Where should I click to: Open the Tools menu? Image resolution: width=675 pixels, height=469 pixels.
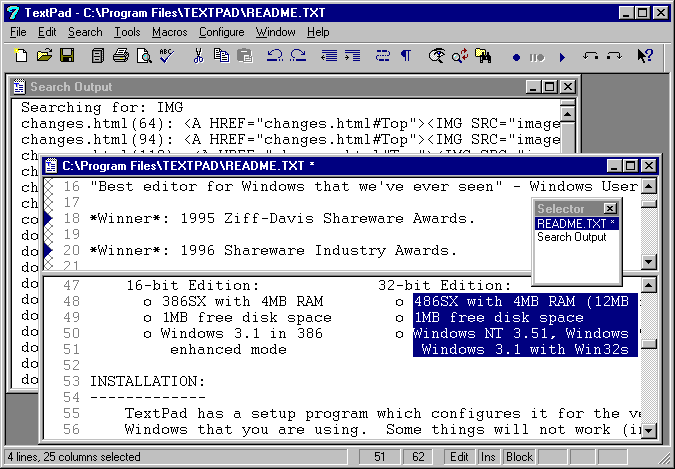point(127,32)
